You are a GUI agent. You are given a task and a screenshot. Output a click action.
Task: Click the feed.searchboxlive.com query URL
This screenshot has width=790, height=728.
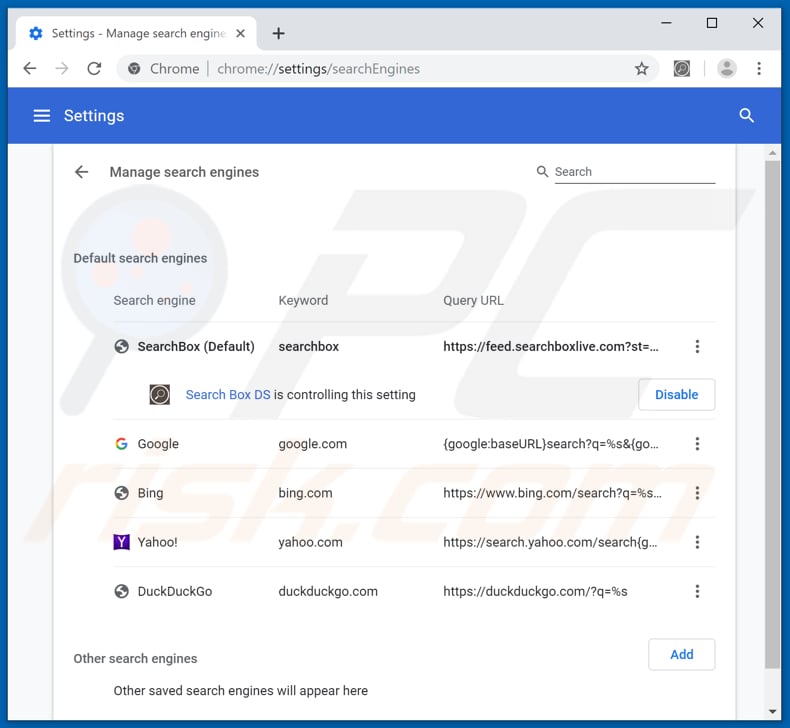[x=551, y=346]
